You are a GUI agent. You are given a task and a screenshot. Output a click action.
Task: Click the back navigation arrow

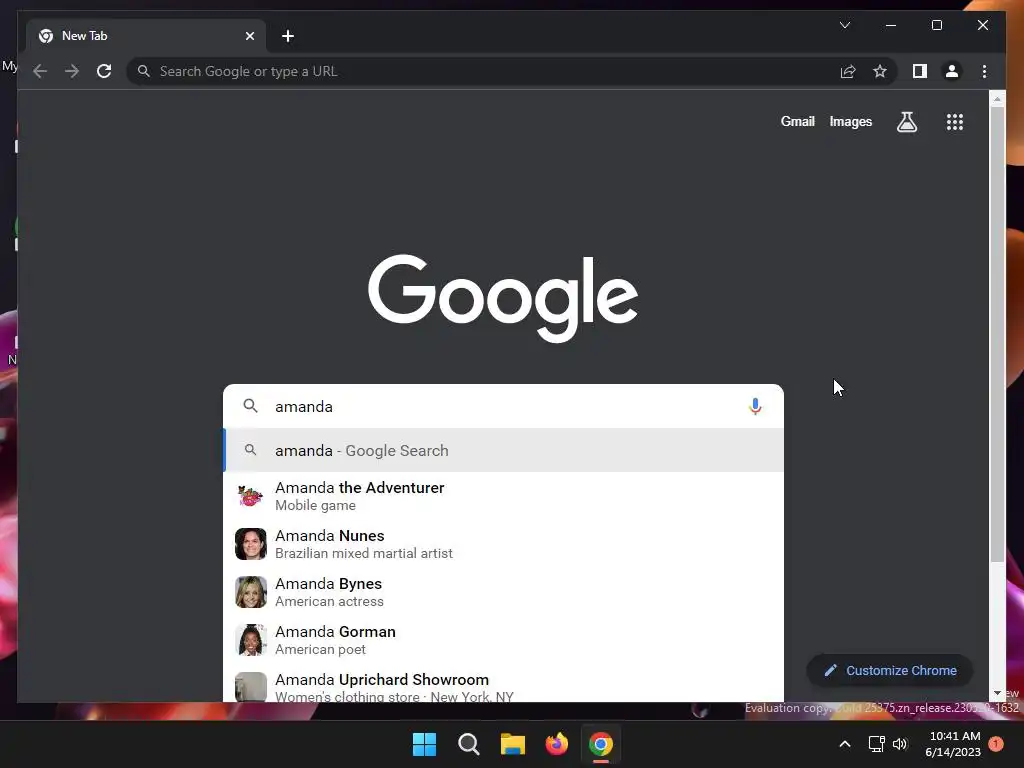point(40,71)
